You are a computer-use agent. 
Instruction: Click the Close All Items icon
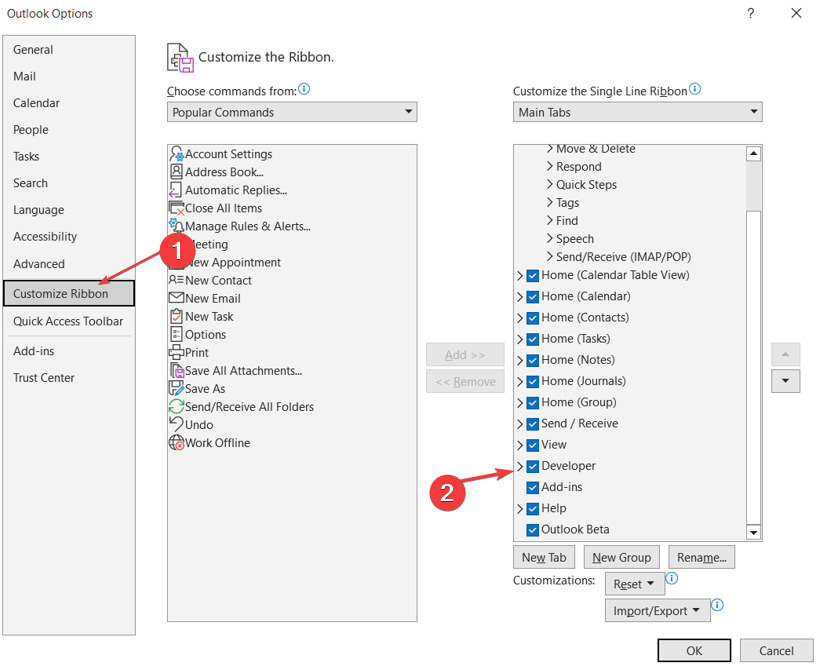pyautogui.click(x=177, y=208)
